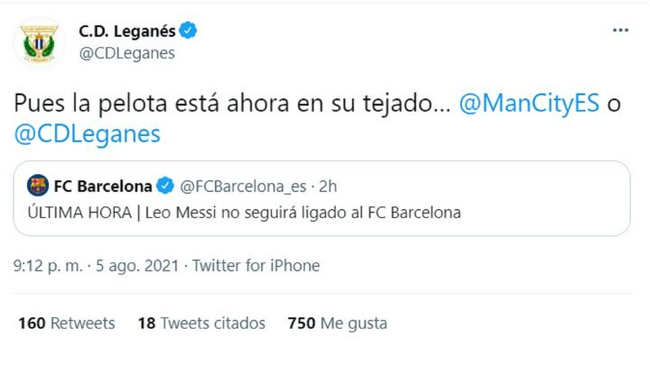Click the verified badge beside C.D. Leganés
Screen dimensions: 650x365
point(188,31)
